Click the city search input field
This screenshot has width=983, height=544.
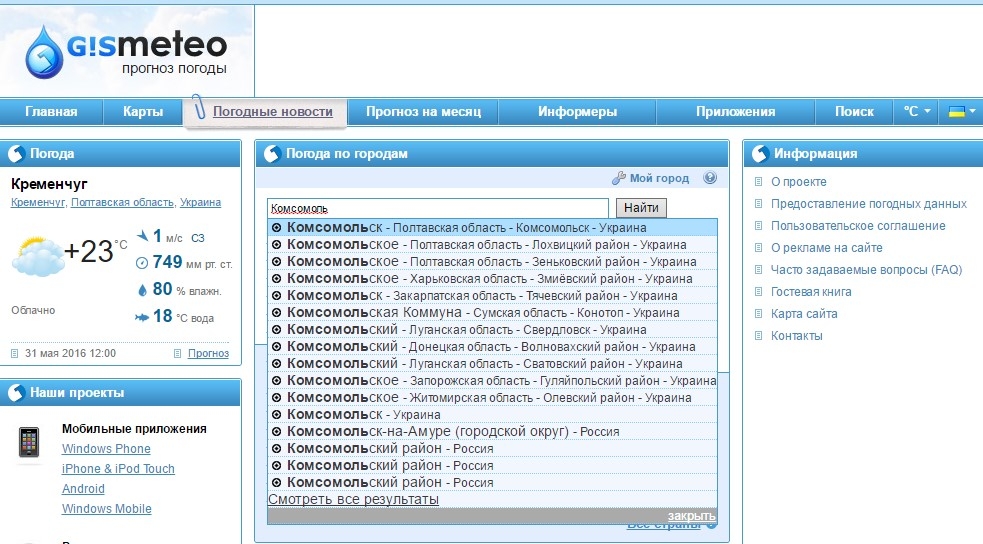437,209
